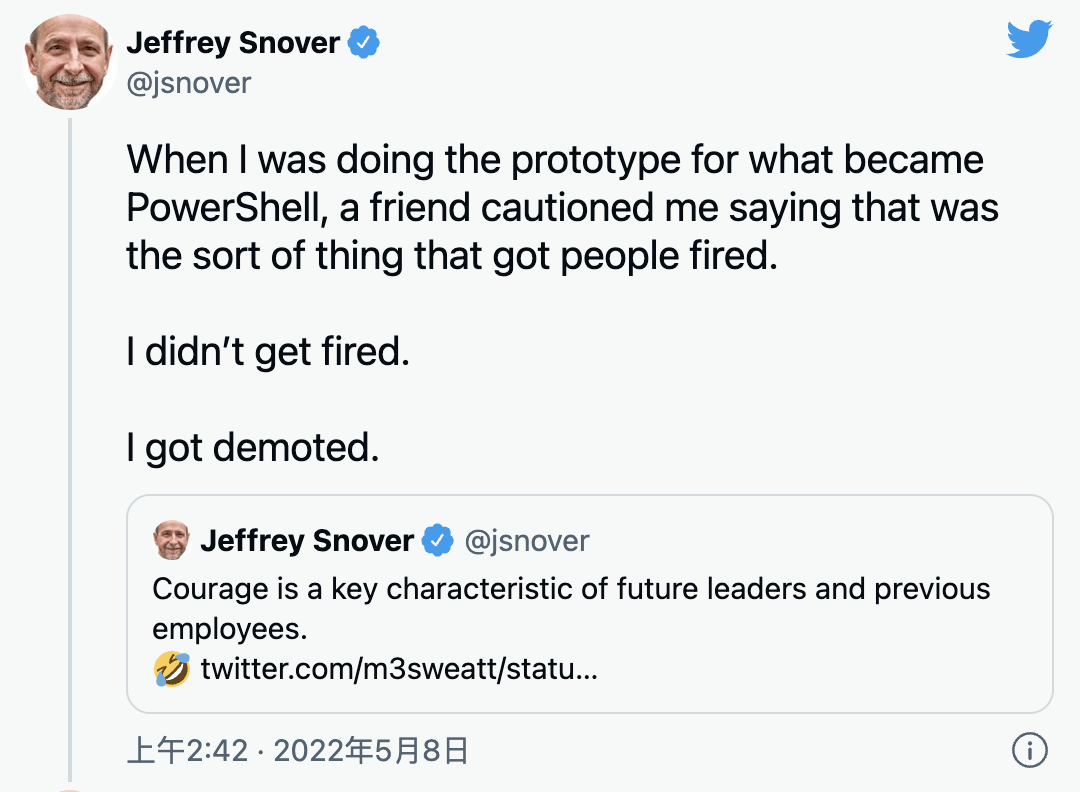Click the 'I got demoted.' line
The image size is (1080, 792).
click(x=253, y=448)
